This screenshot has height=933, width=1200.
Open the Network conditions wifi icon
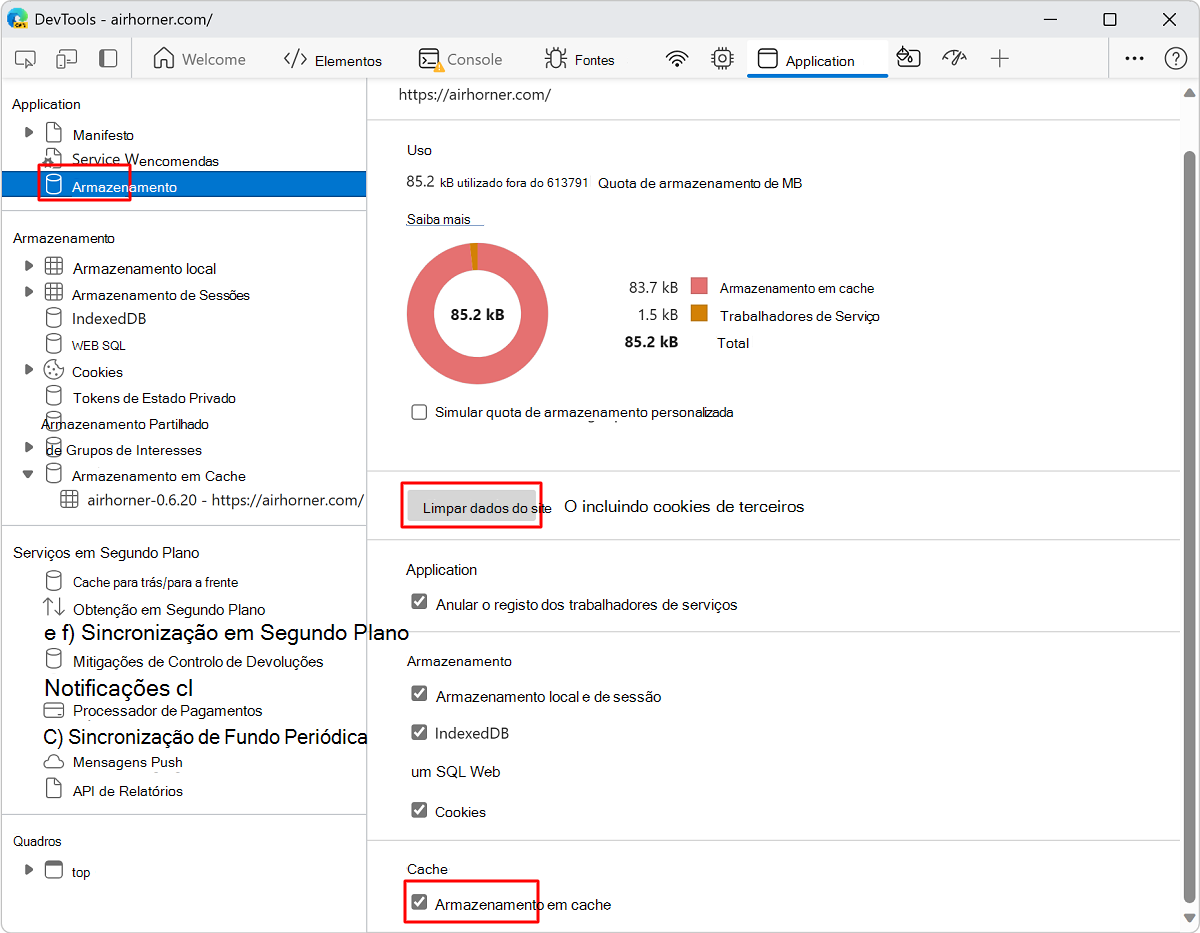(x=678, y=59)
